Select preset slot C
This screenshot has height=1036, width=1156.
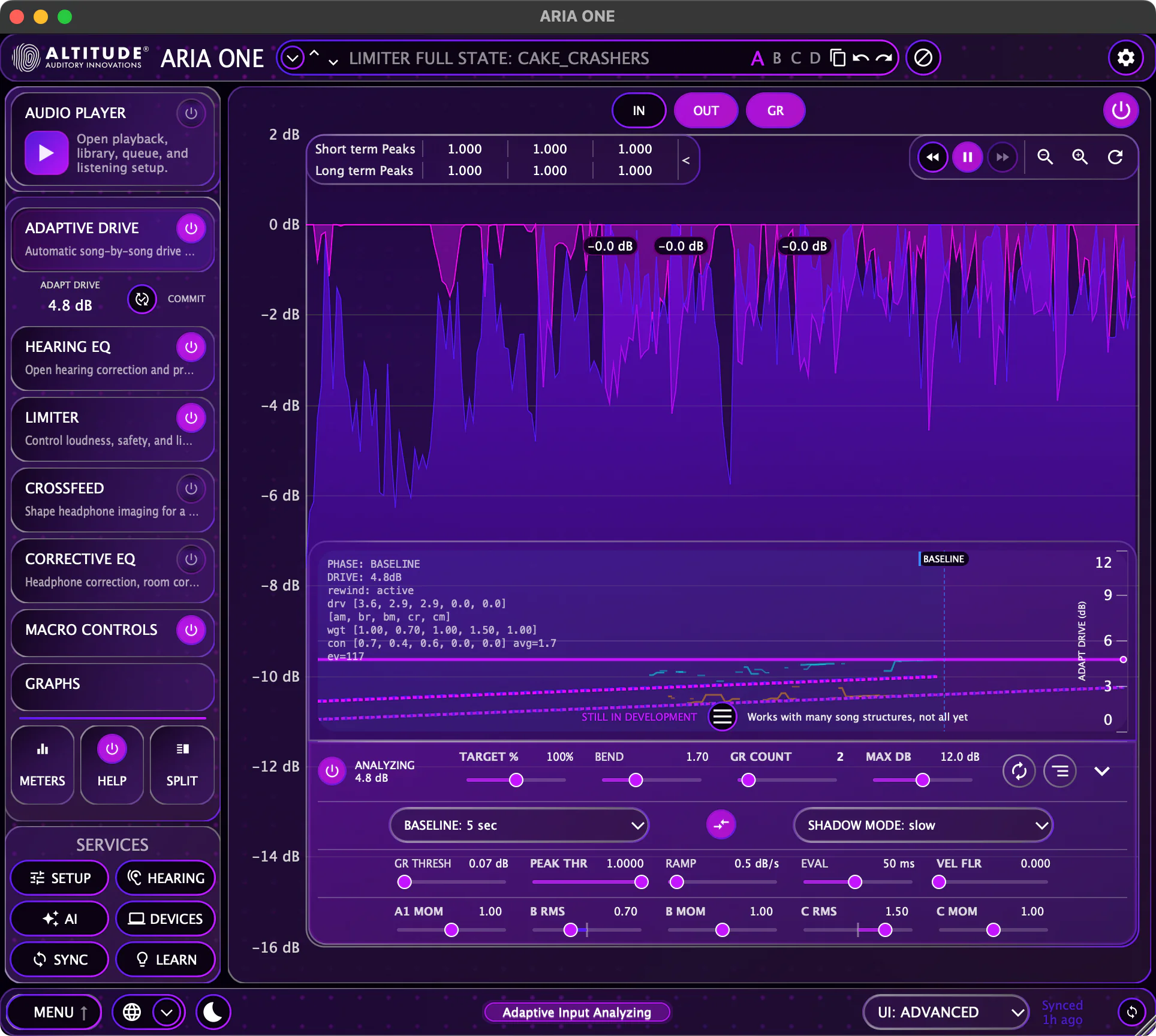796,58
